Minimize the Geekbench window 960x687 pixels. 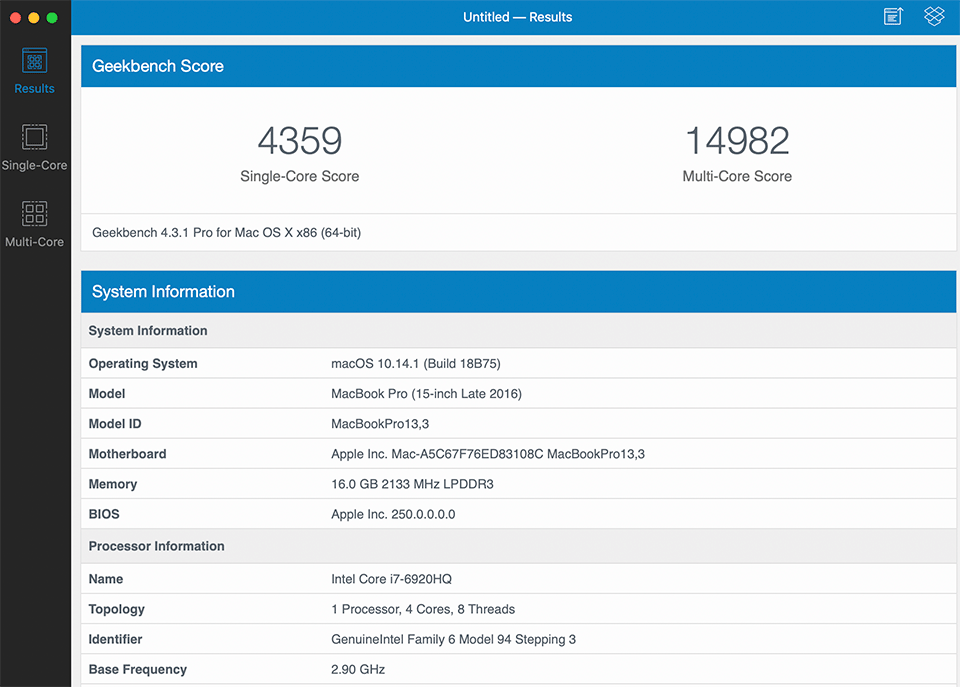[x=34, y=18]
